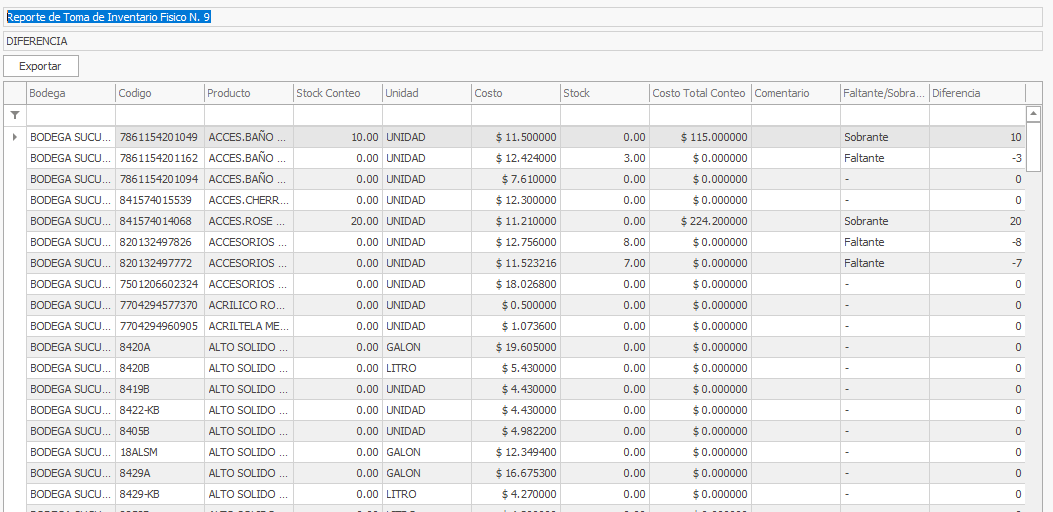Click the filter field under Producto column
Viewport: 1053px width, 512px height.
pos(247,116)
